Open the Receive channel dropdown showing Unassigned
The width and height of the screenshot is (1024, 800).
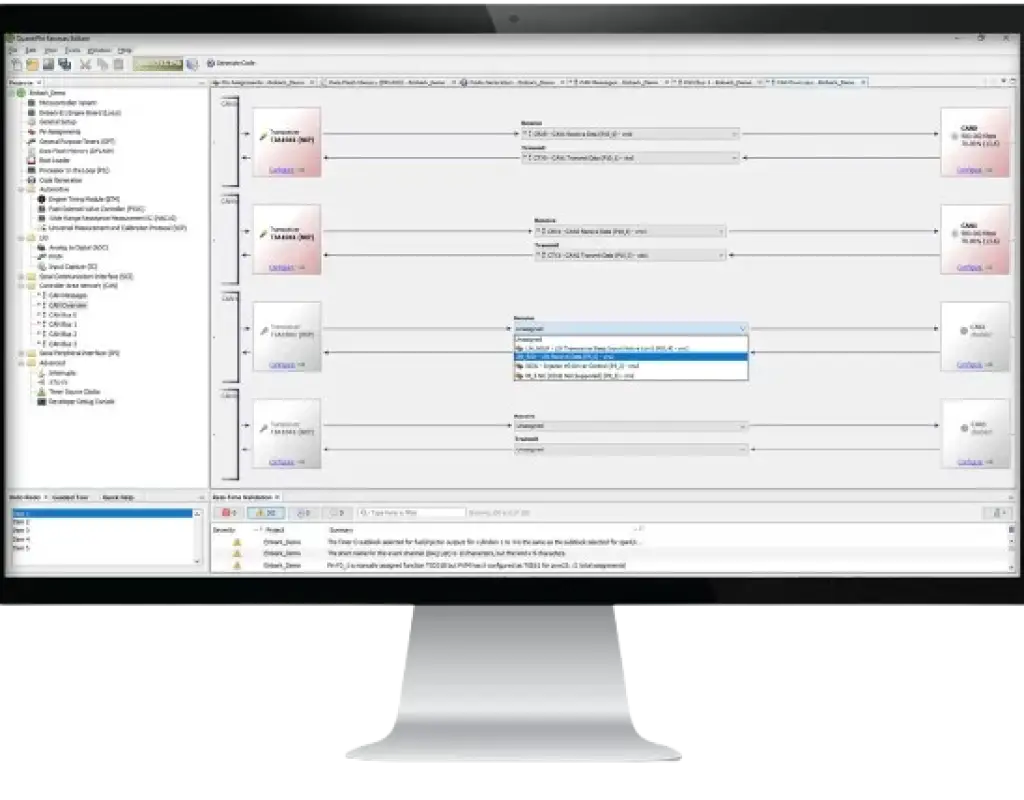tap(740, 328)
